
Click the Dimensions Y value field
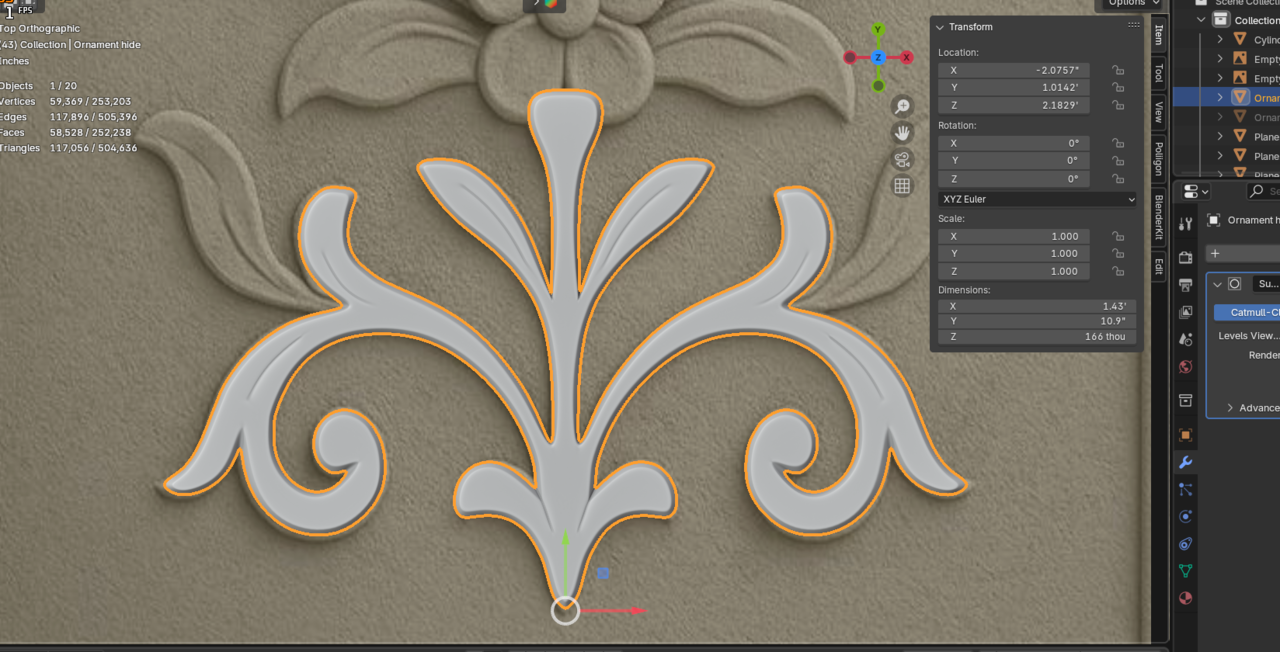[x=1037, y=320]
